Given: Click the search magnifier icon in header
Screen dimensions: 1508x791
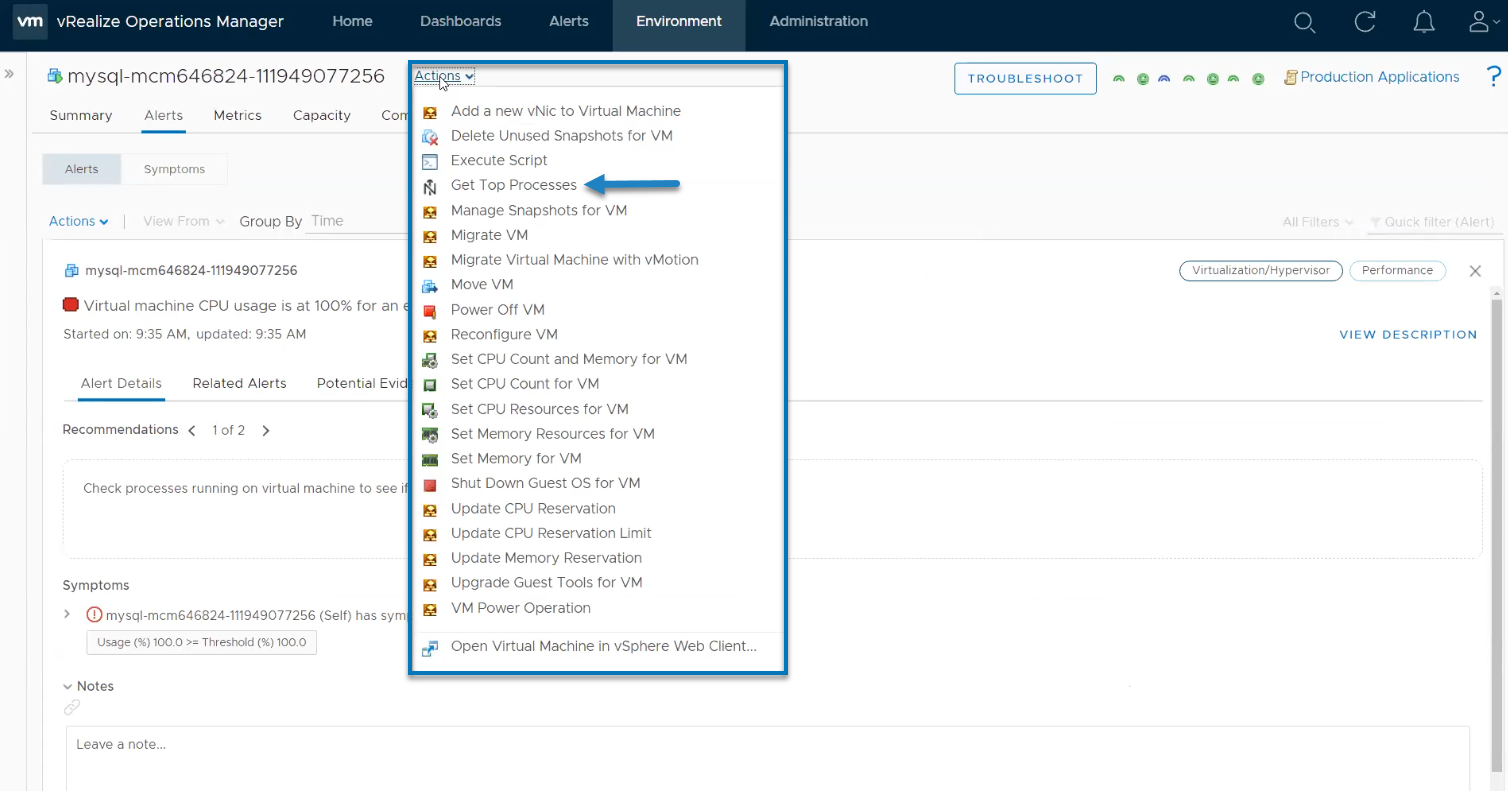Looking at the screenshot, I should pyautogui.click(x=1304, y=22).
